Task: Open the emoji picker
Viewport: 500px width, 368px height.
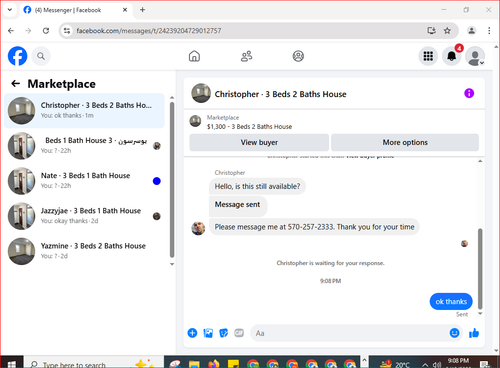Action: point(454,333)
